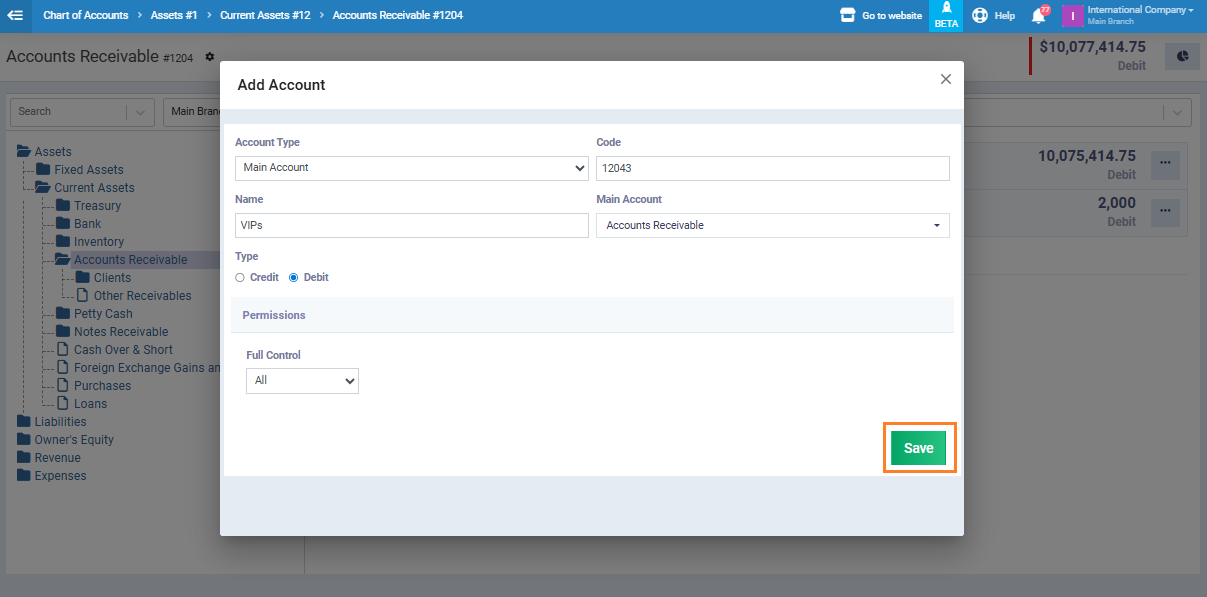Open the International Company account menu

pos(1140,15)
